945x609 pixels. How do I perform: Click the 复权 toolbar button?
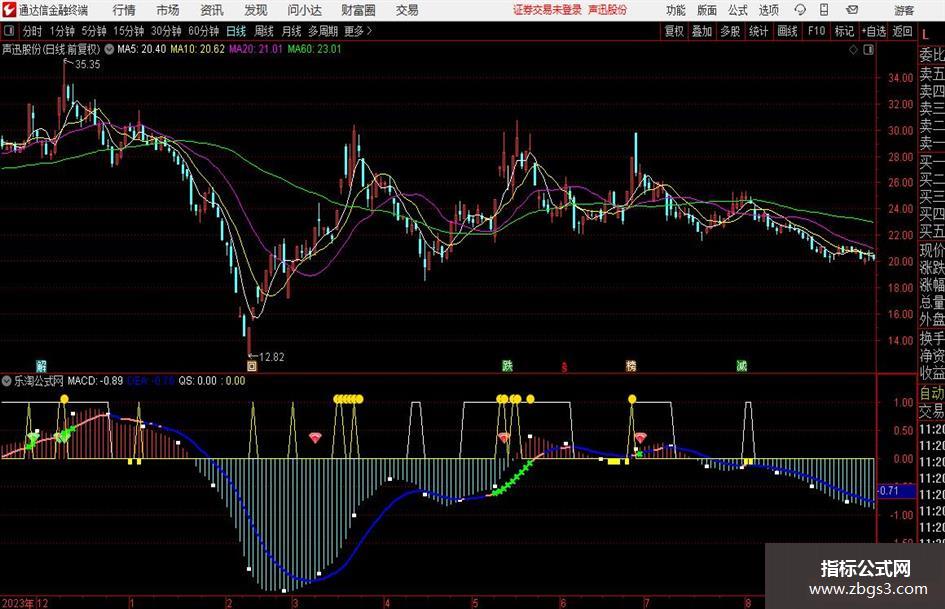coord(674,31)
